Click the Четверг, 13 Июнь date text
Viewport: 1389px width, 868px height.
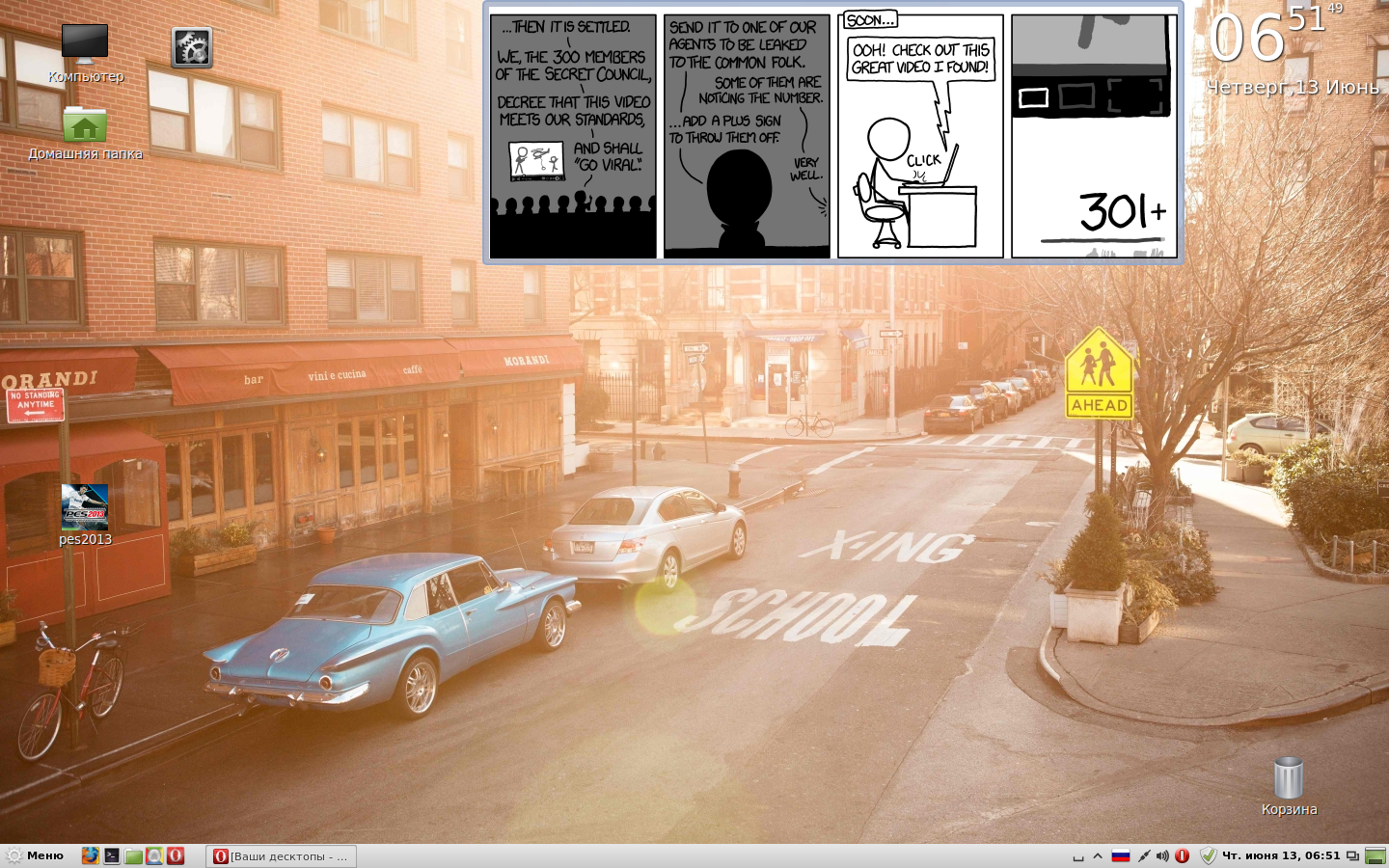[1293, 88]
